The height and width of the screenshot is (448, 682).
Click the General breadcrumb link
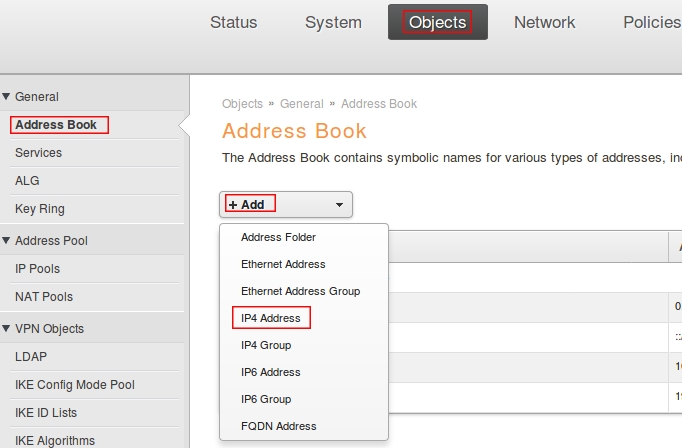pos(301,104)
